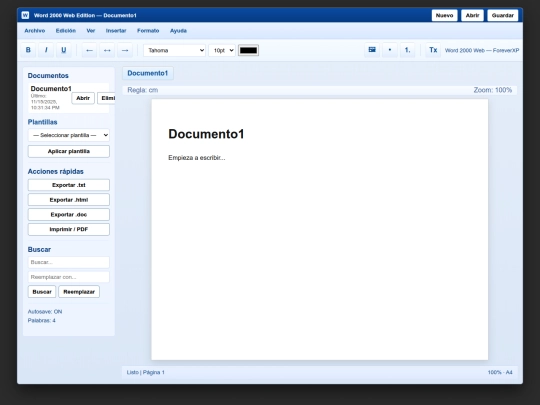Click the Word W logo in the title bar

[25, 15]
